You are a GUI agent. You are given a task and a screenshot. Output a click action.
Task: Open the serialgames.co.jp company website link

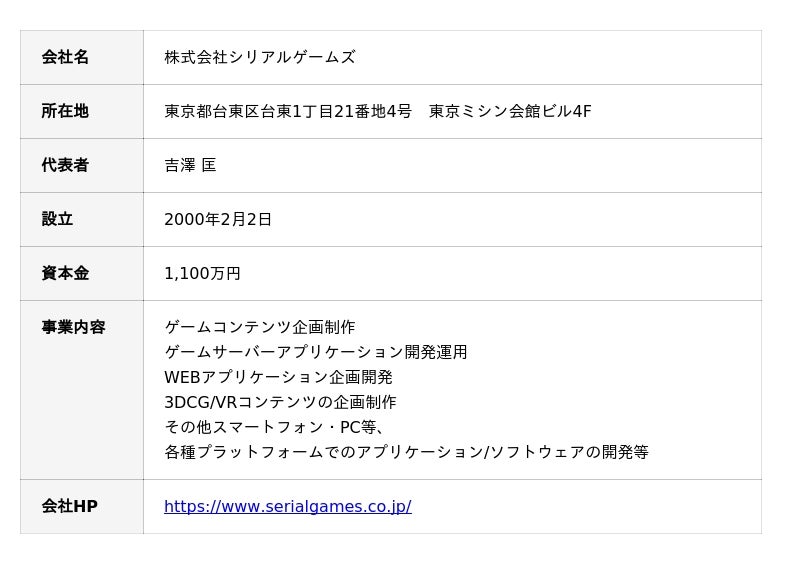tap(287, 506)
